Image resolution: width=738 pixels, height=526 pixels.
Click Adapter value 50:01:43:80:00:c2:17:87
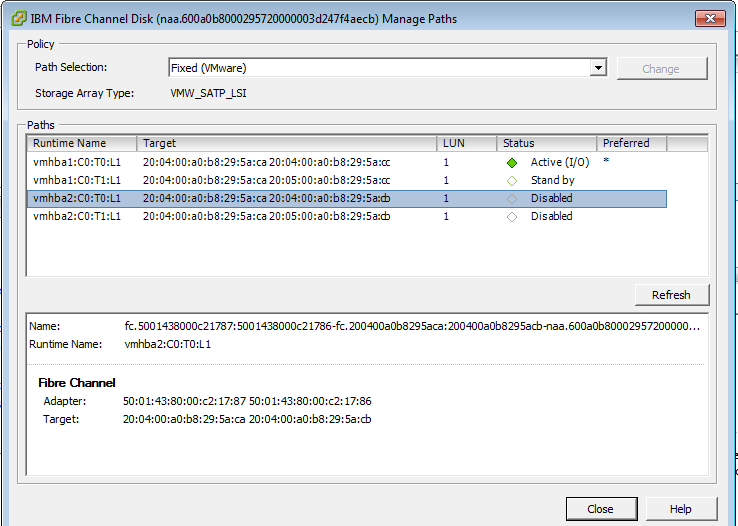tap(247, 401)
